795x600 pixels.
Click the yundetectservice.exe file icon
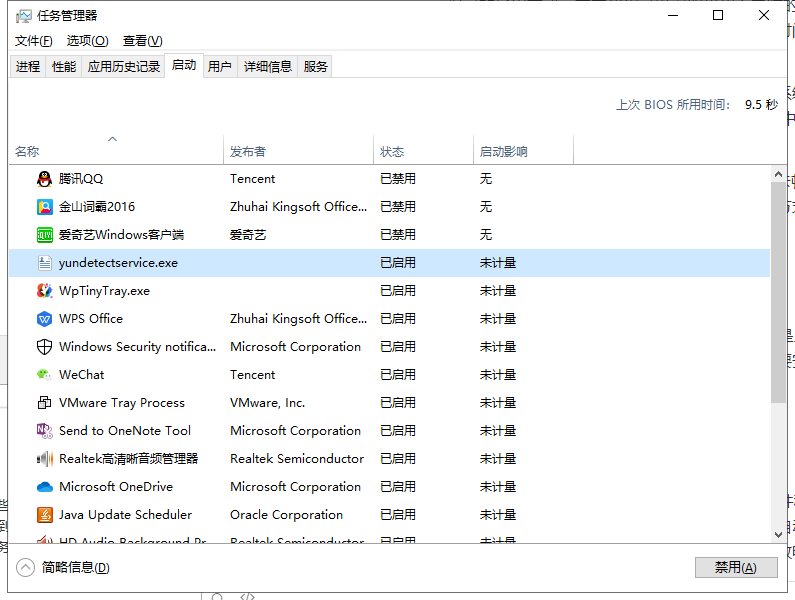pyautogui.click(x=45, y=263)
